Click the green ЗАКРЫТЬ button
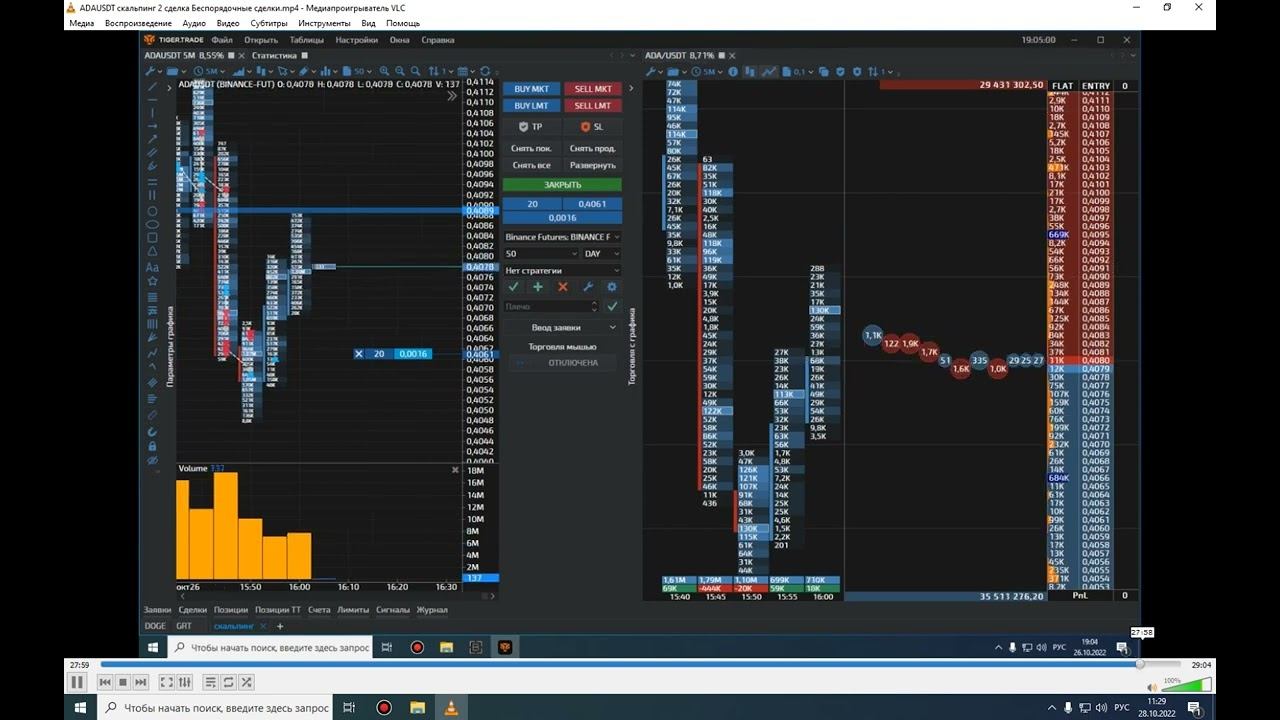 click(562, 185)
